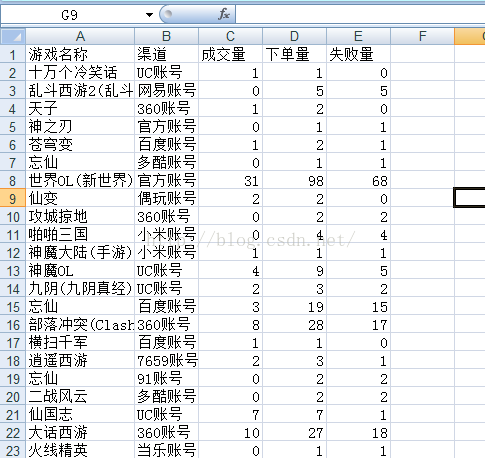This screenshot has width=485, height=458.
Task: Click 成交量 value 31 in row 8
Action: (x=231, y=180)
